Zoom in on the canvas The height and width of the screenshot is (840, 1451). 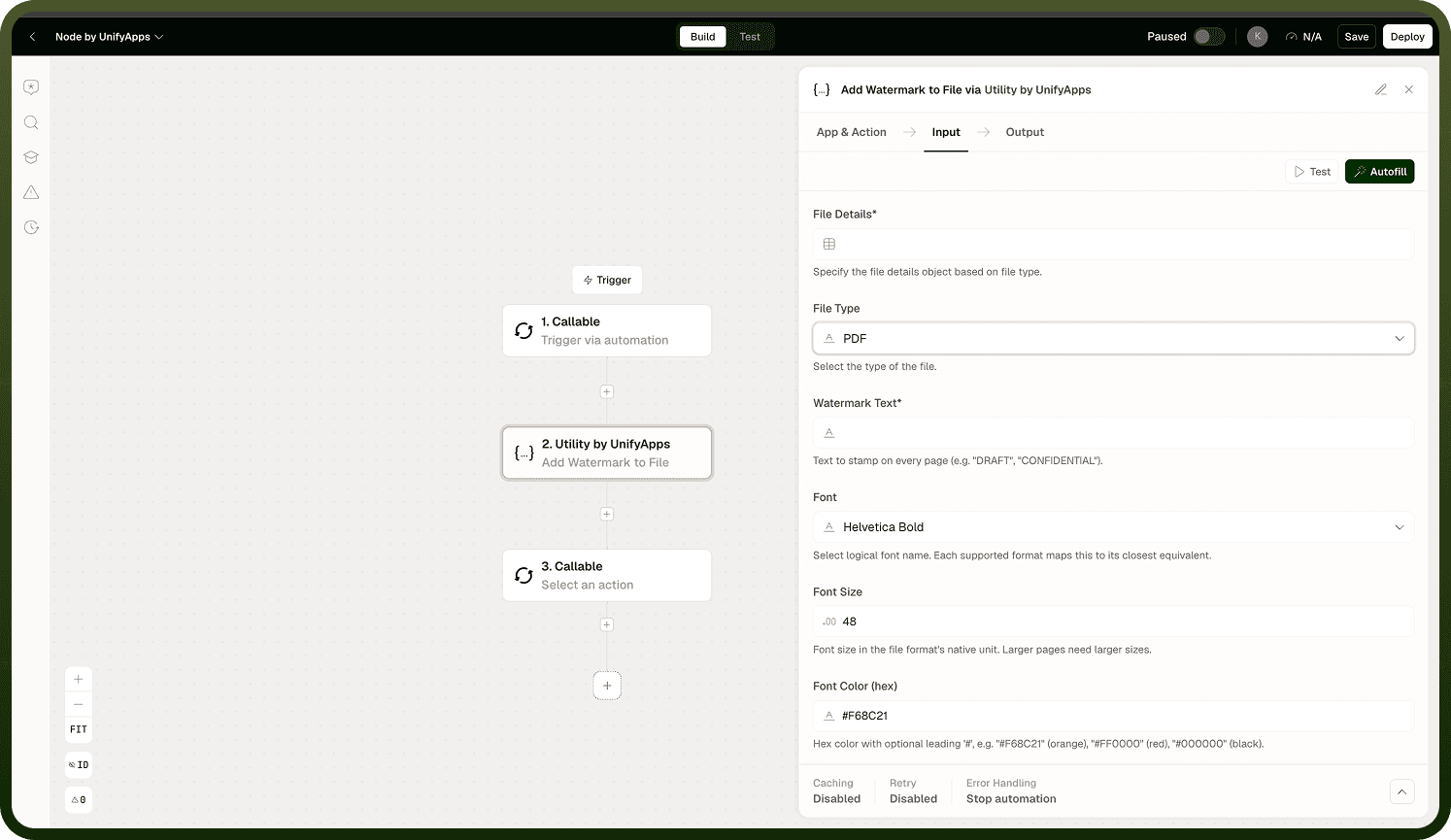79,679
